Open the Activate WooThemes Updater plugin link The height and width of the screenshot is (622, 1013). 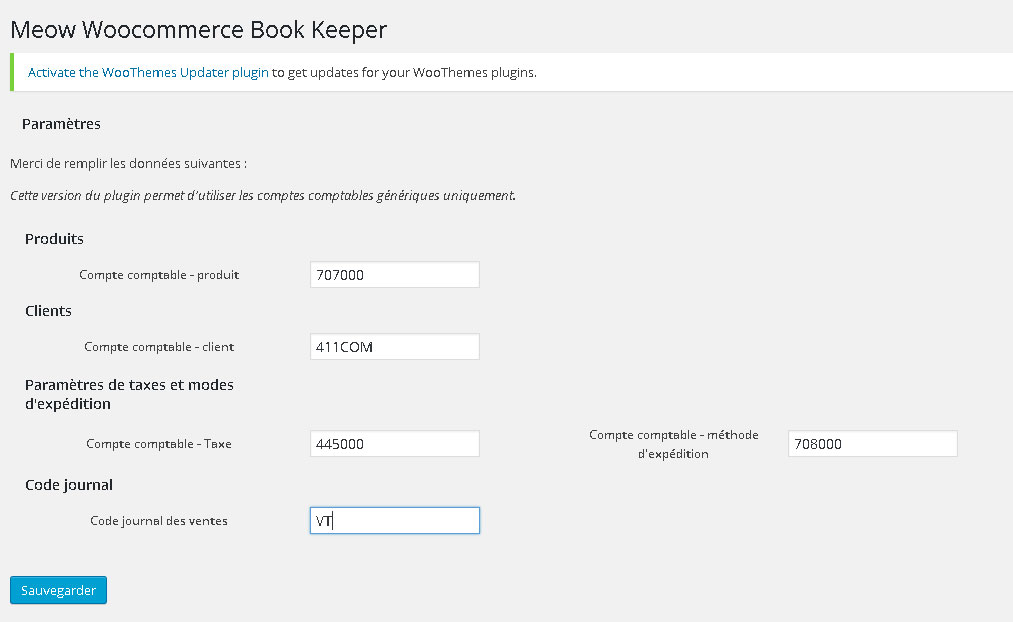pos(148,73)
